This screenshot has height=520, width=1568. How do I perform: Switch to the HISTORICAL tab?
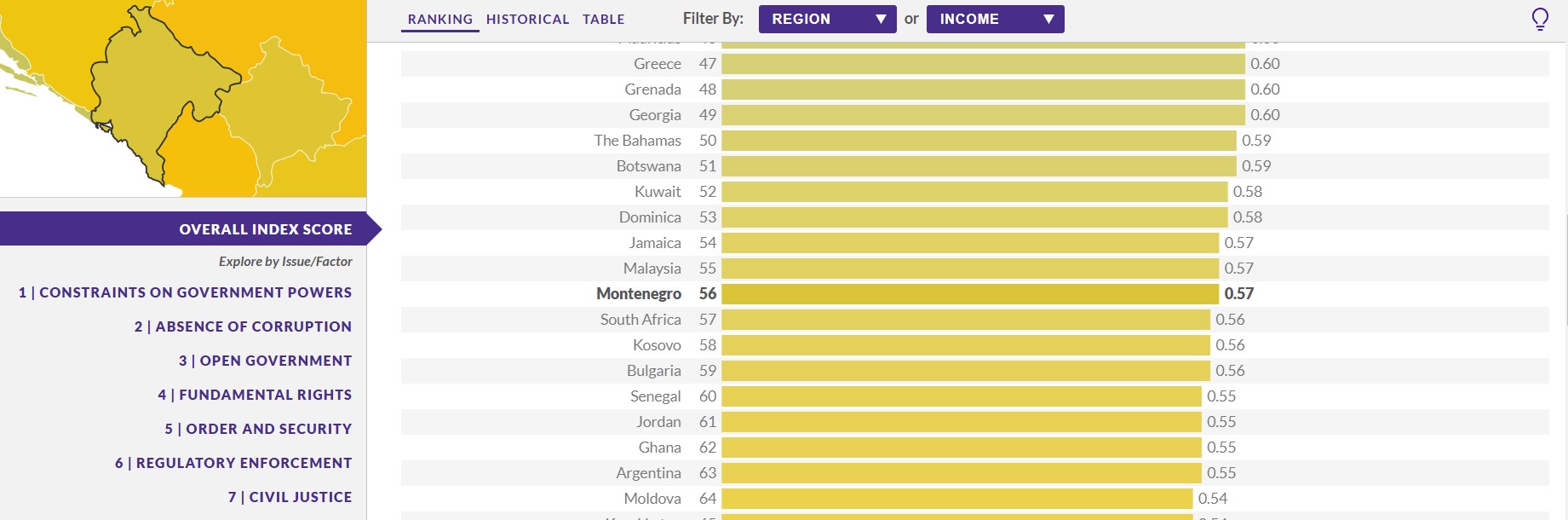[527, 19]
